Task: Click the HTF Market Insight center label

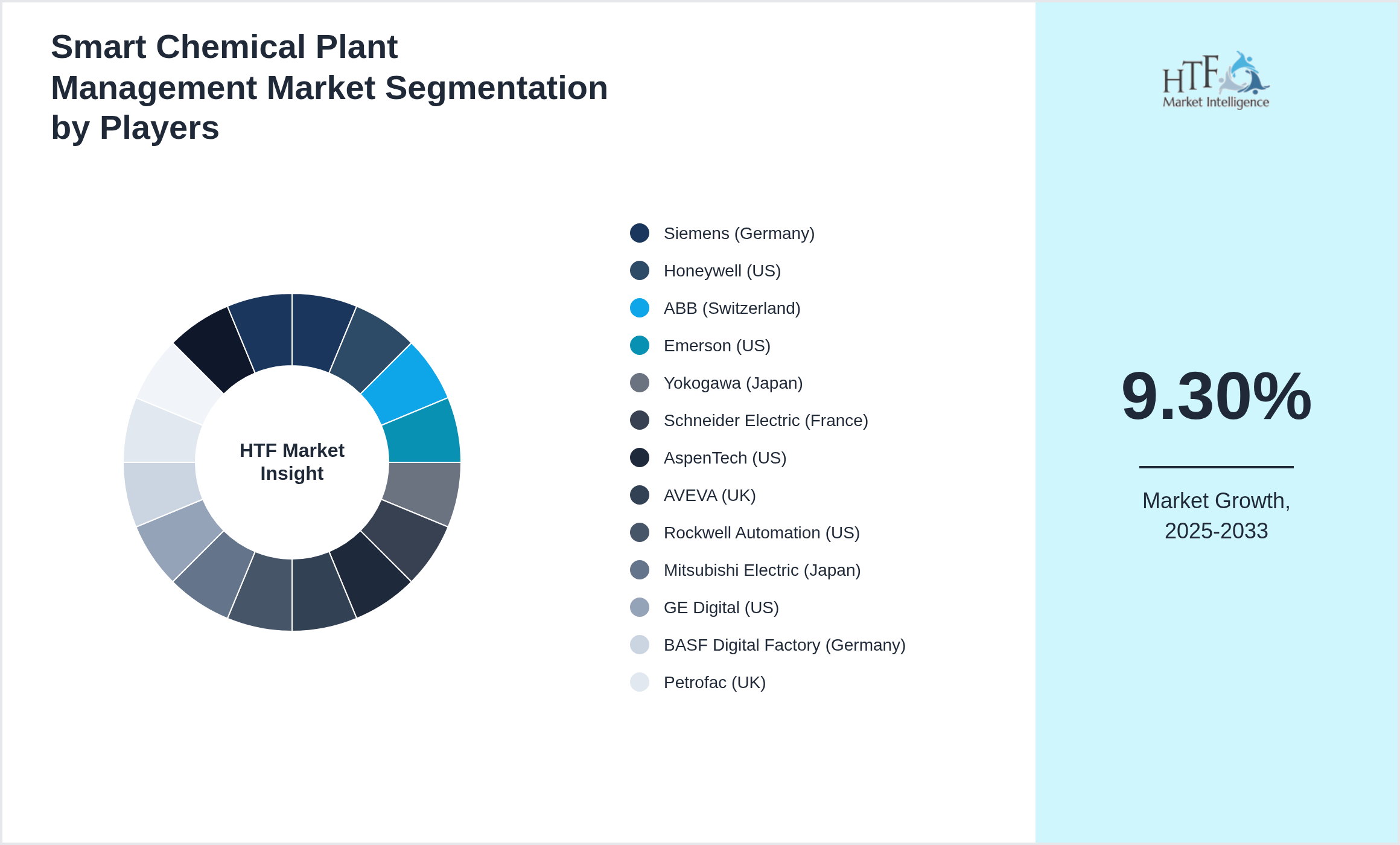Action: [x=292, y=462]
